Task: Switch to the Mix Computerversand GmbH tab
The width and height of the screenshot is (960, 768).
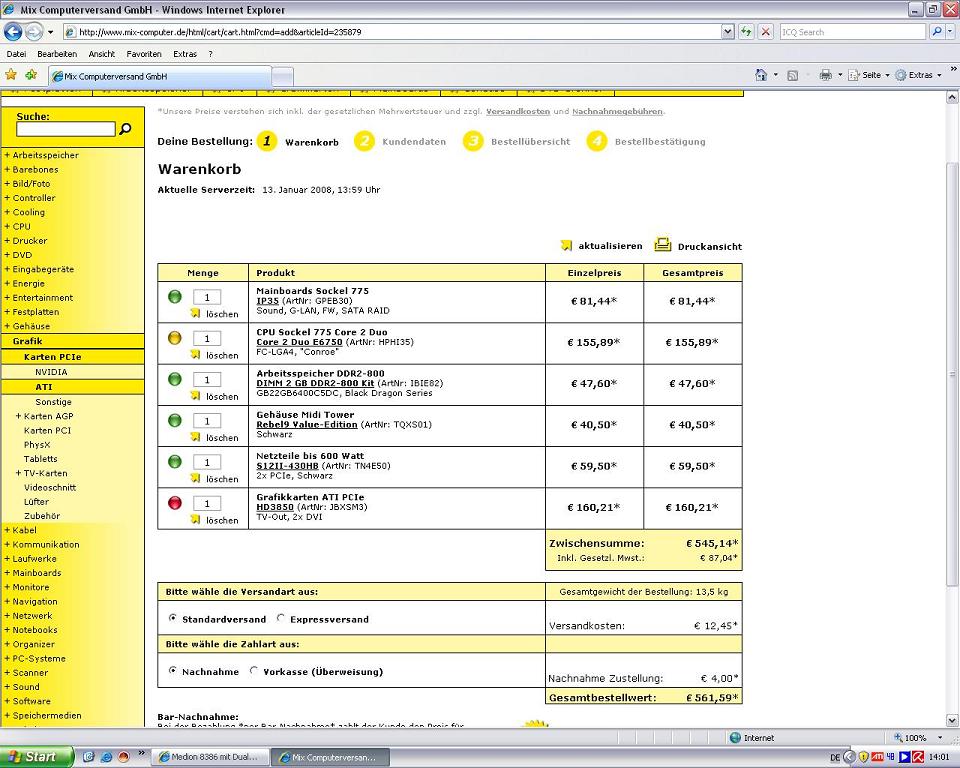Action: pyautogui.click(x=160, y=77)
